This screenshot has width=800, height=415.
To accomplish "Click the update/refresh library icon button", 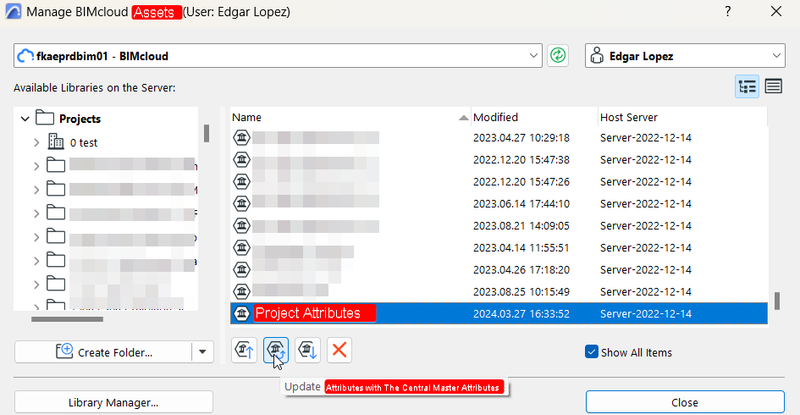I will click(x=276, y=351).
